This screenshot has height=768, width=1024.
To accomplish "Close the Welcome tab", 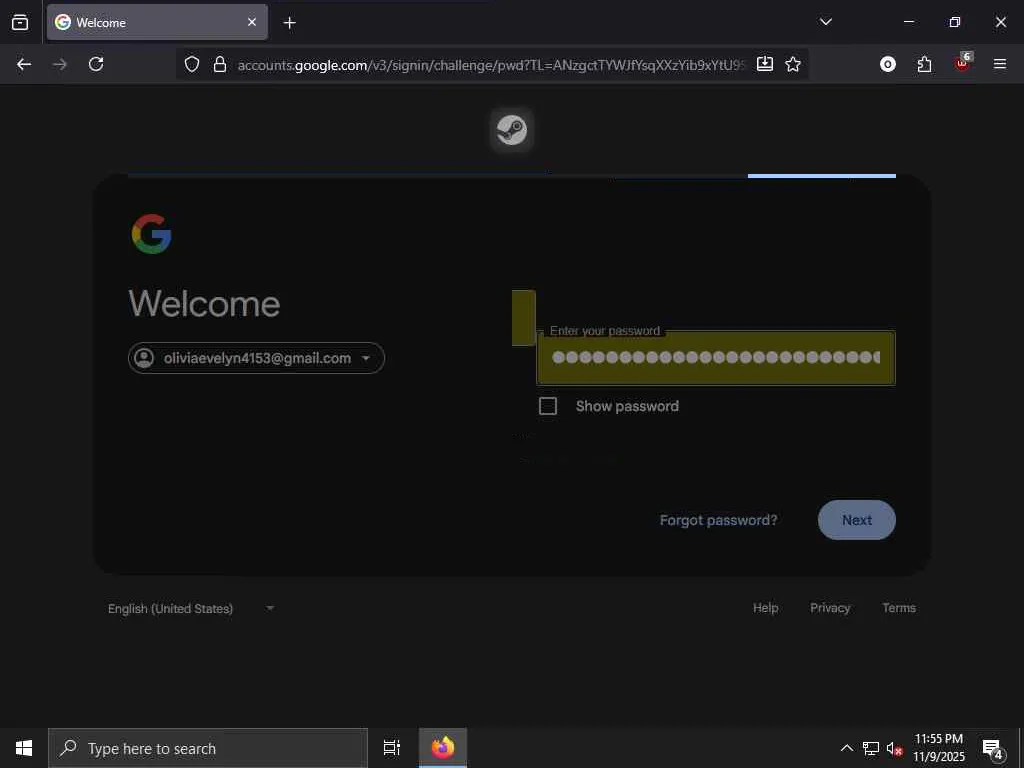I will (251, 22).
